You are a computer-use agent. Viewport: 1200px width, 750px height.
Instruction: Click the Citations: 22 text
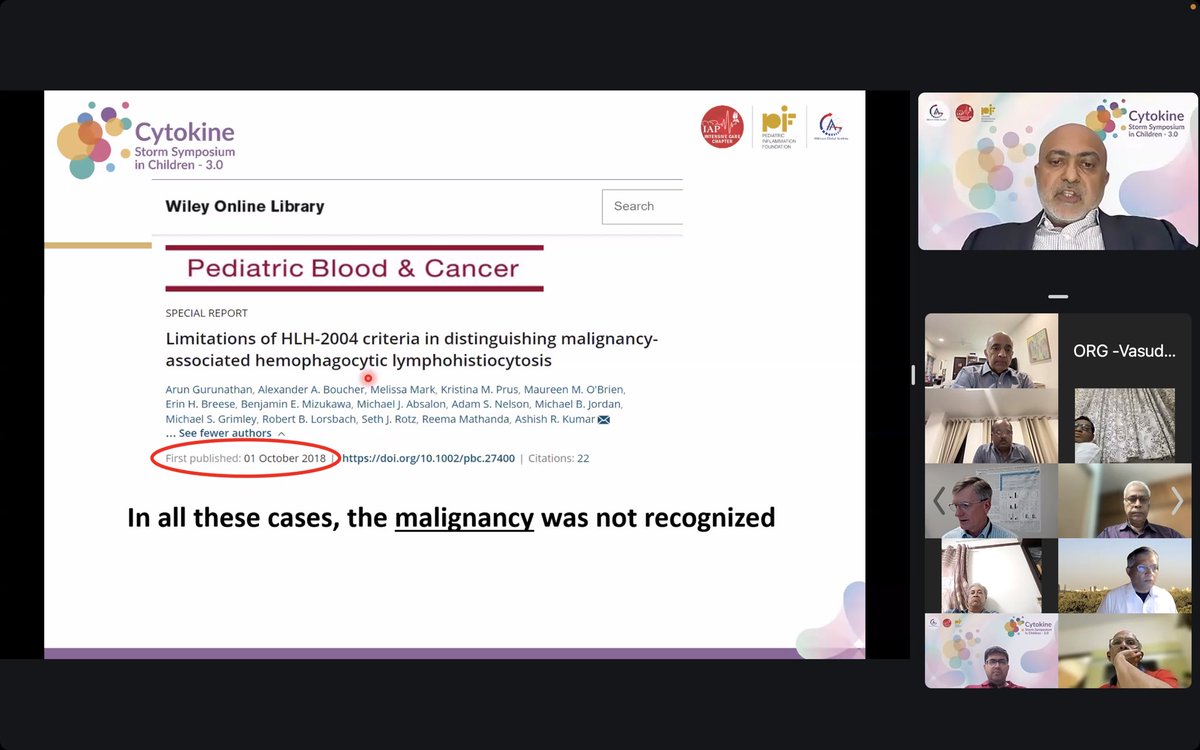click(x=560, y=458)
